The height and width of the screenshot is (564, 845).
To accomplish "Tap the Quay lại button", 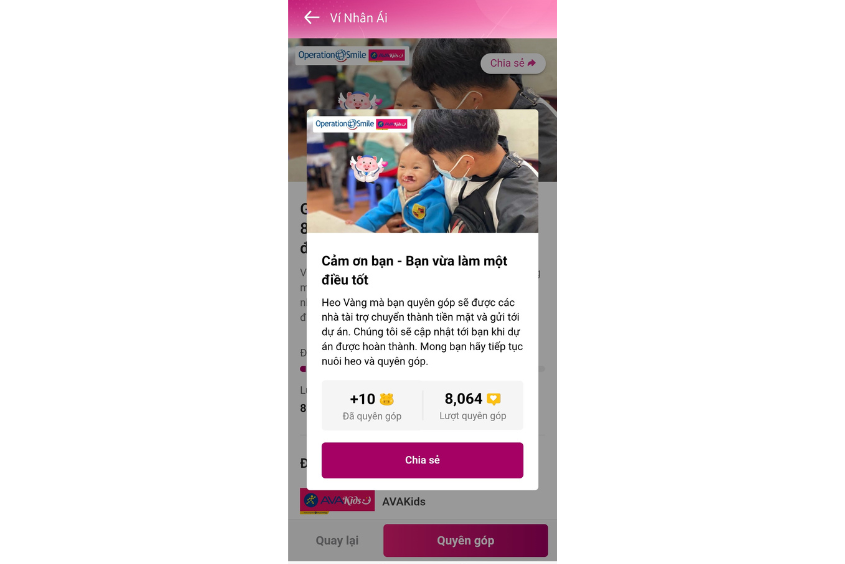I will coord(337,540).
